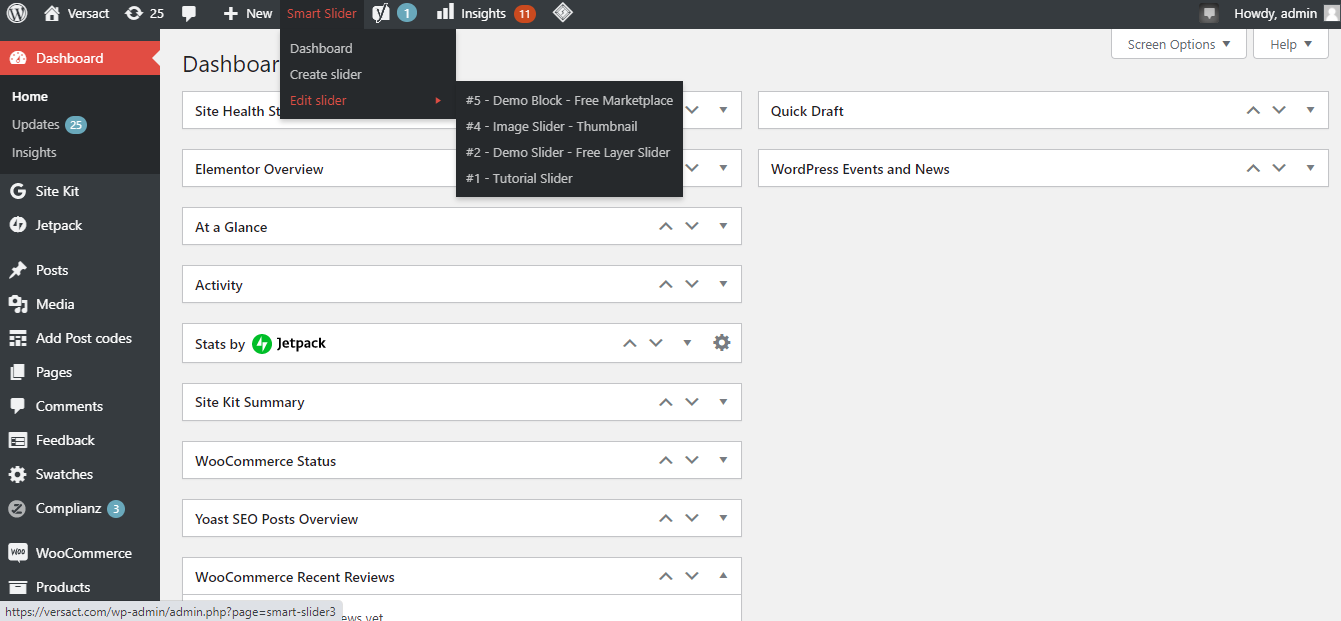Move Yoast SEO Posts Overview panel up

coord(666,518)
